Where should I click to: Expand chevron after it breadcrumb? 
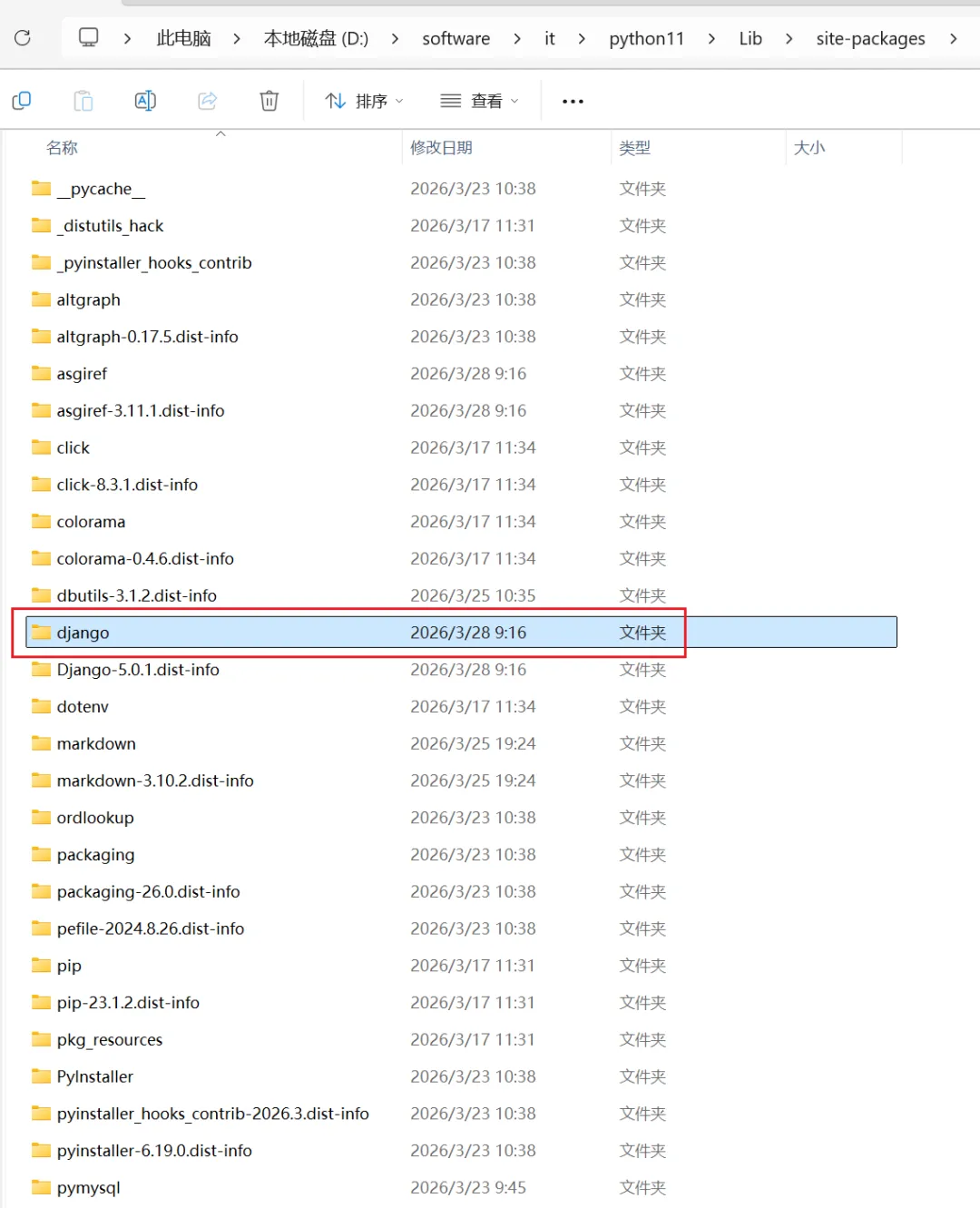click(582, 38)
